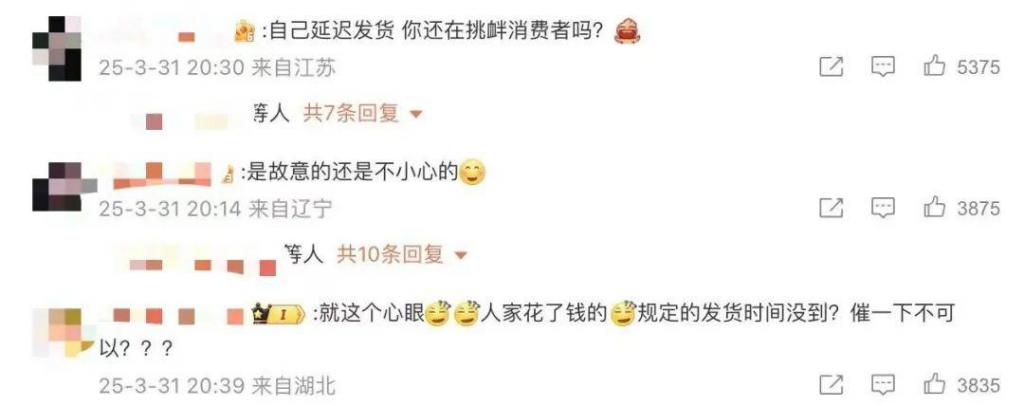Reply to the comment from Jiangsu
The height and width of the screenshot is (406, 1024).
(883, 66)
